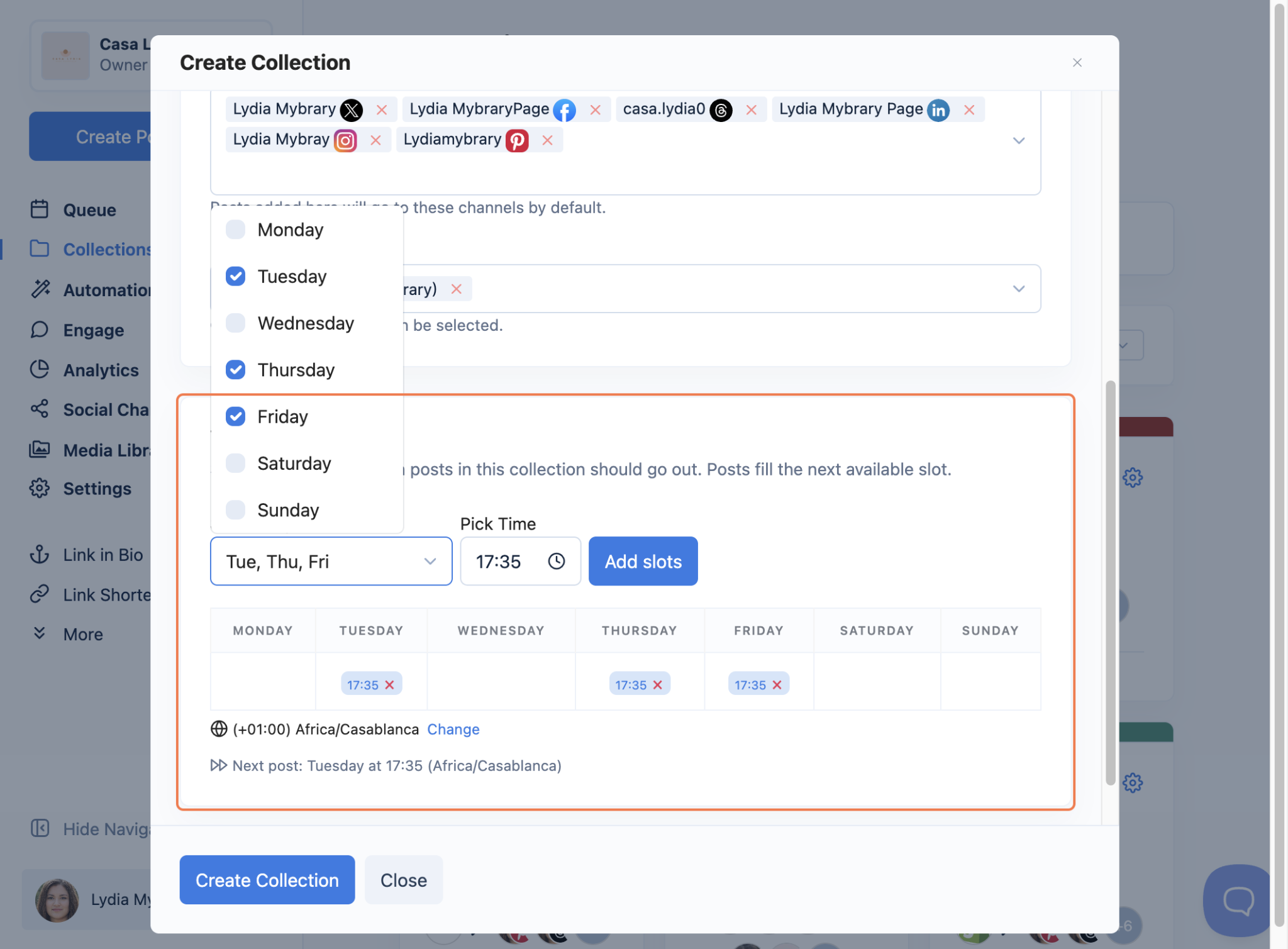Uncheck the Thursday checkbox
The height and width of the screenshot is (949, 1288).
click(x=236, y=370)
